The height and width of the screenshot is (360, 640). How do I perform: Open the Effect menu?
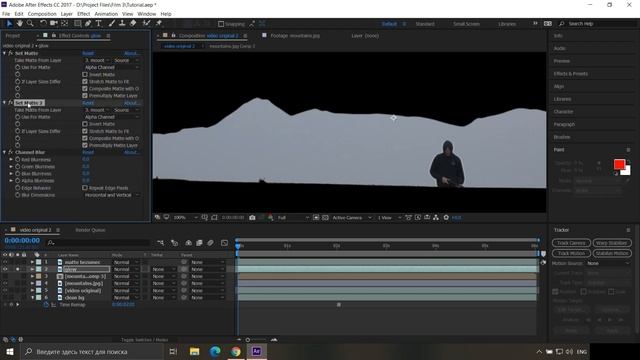click(x=83, y=14)
